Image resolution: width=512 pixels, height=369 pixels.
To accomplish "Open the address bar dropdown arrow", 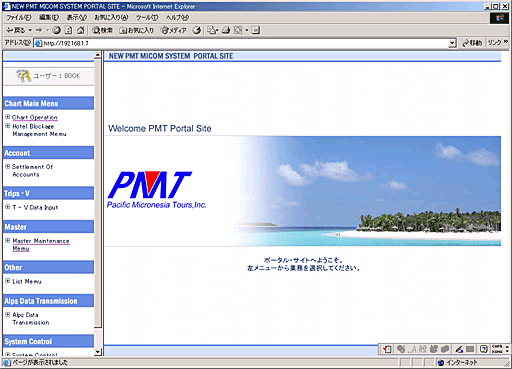I will (x=452, y=43).
